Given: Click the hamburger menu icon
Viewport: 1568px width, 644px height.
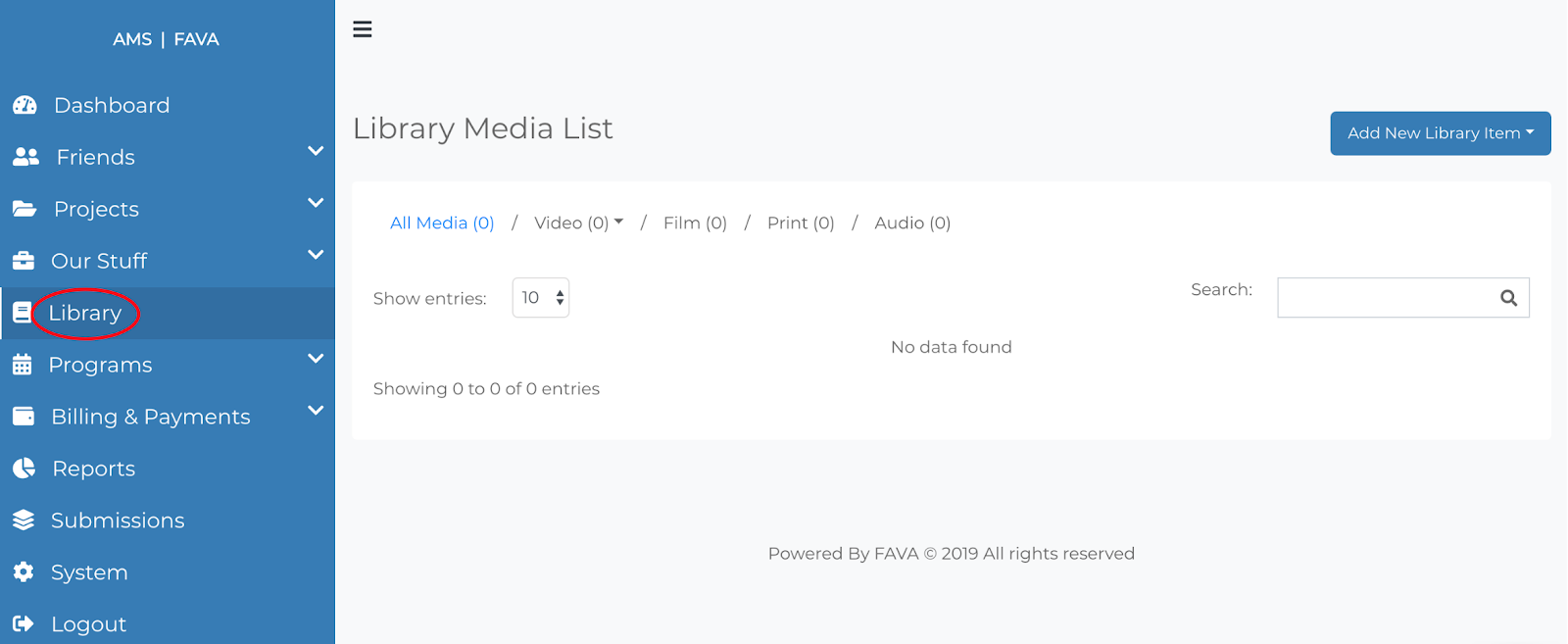Looking at the screenshot, I should [x=363, y=29].
